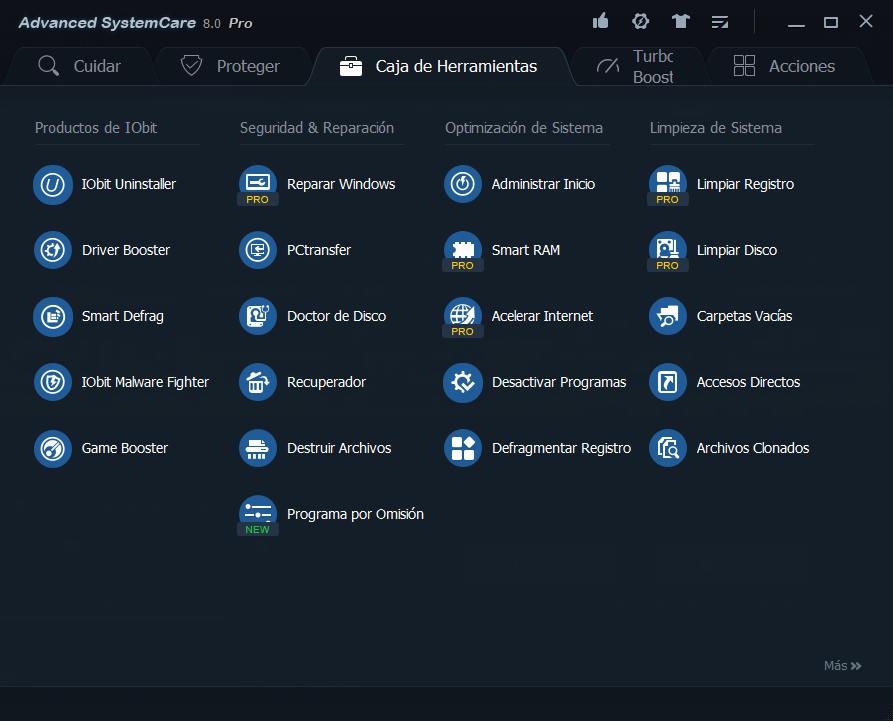The height and width of the screenshot is (721, 893).
Task: Open the Smart Defrag icon
Action: tap(53, 317)
